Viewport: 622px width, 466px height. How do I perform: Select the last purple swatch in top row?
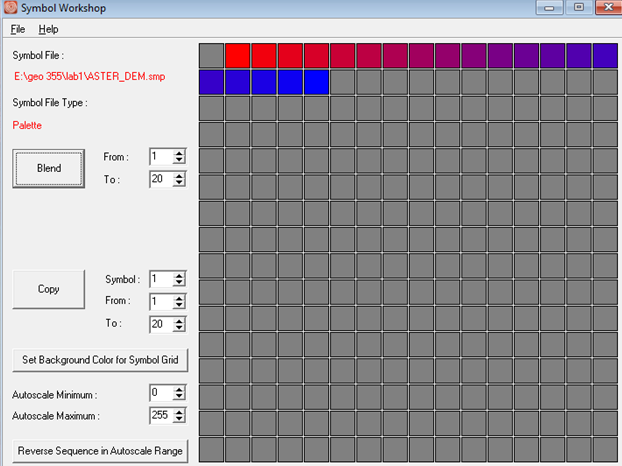coord(605,55)
